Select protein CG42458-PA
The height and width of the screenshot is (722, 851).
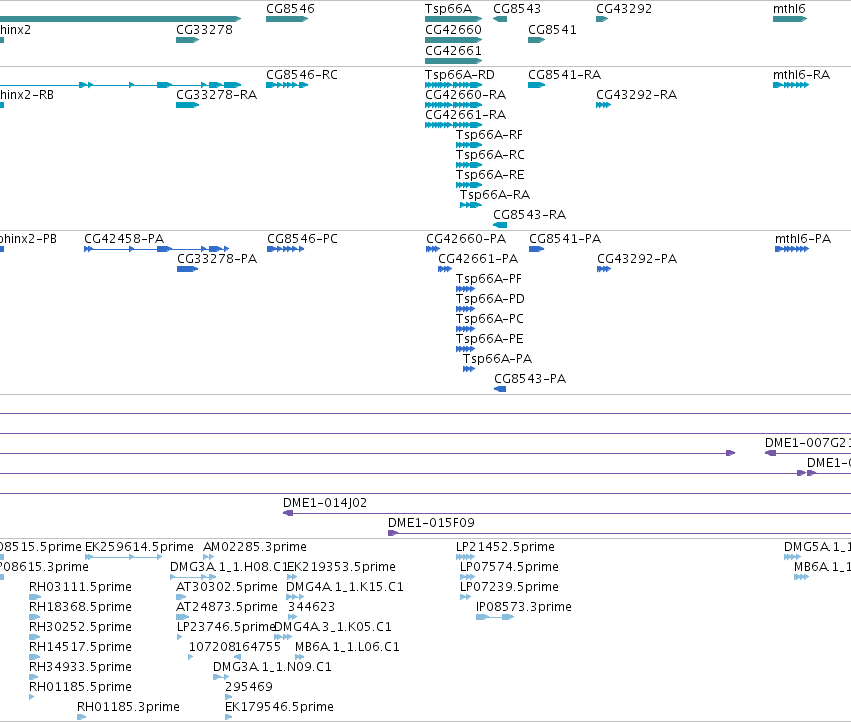(x=124, y=239)
